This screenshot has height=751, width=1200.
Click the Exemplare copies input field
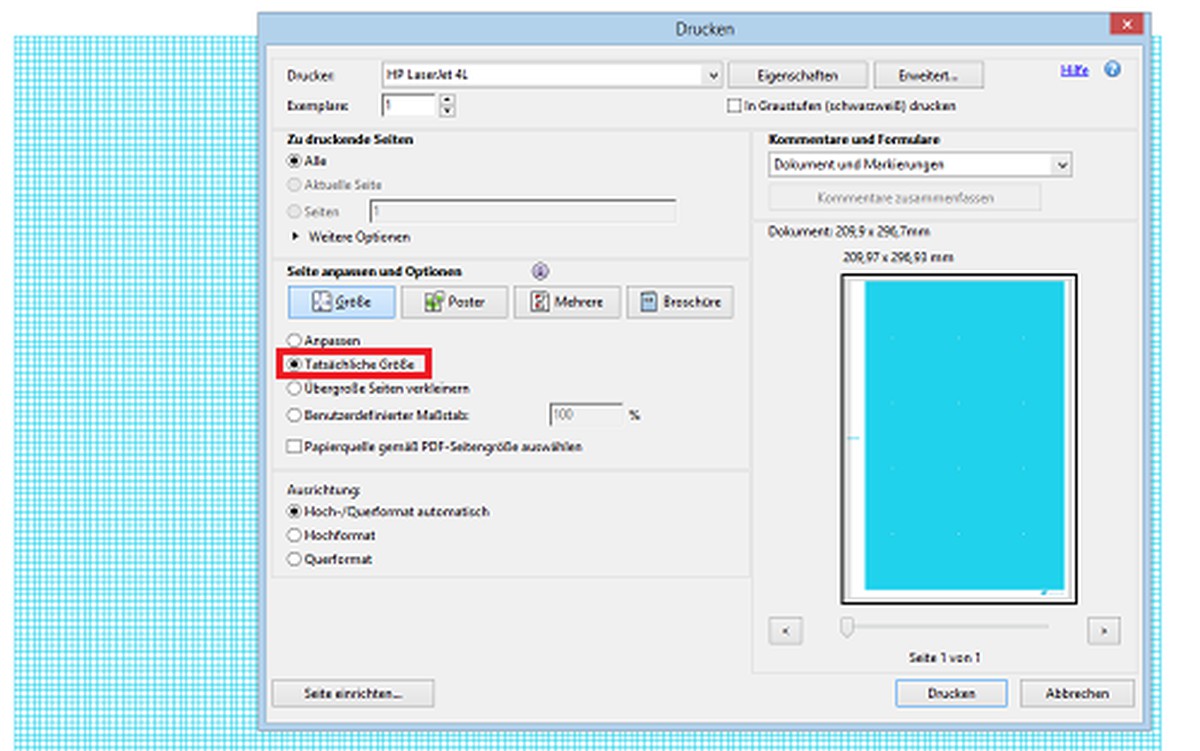tap(409, 105)
